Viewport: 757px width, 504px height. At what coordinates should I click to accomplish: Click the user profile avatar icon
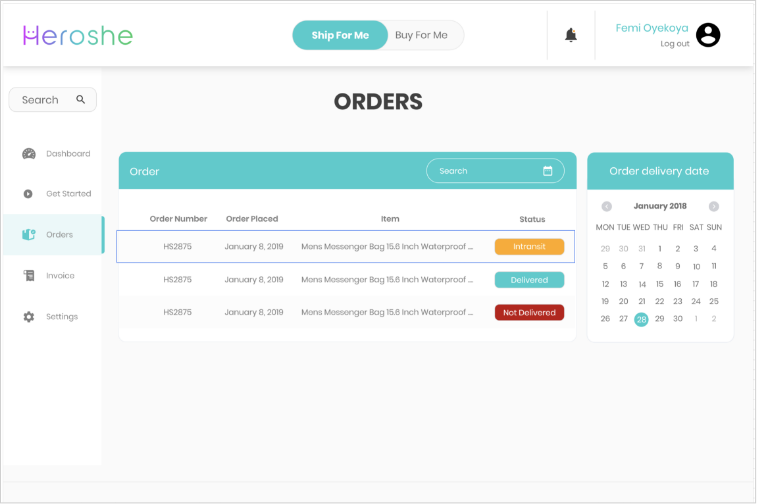tap(708, 35)
